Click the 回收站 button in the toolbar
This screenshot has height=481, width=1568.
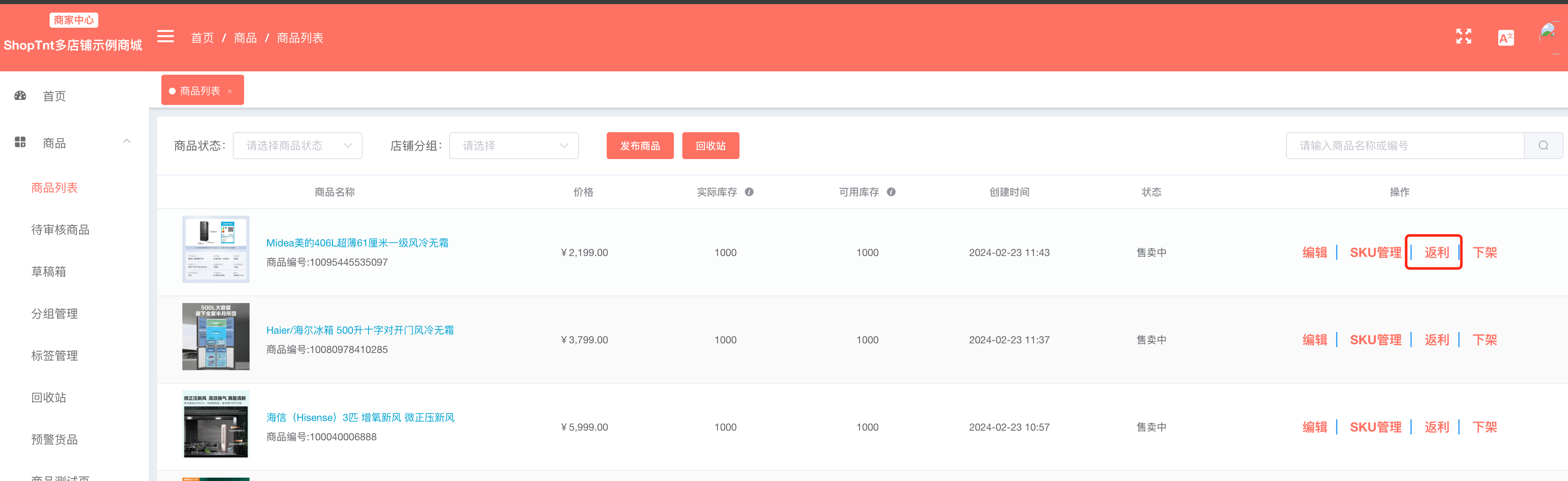pyautogui.click(x=710, y=146)
